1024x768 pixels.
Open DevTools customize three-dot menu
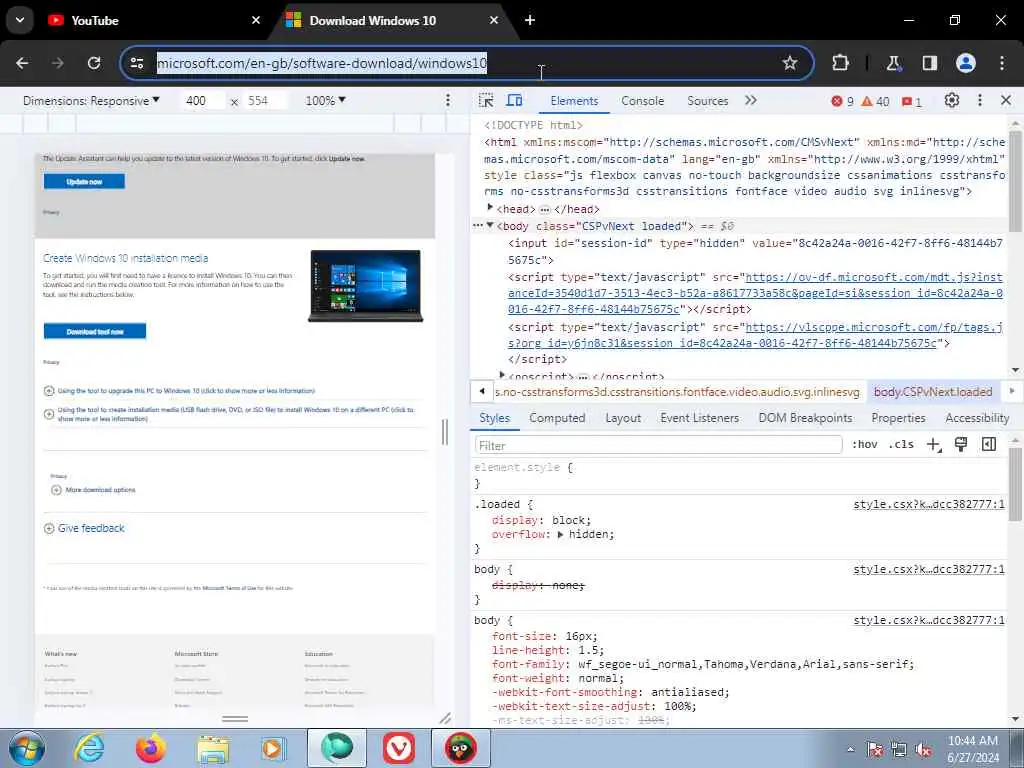(980, 101)
